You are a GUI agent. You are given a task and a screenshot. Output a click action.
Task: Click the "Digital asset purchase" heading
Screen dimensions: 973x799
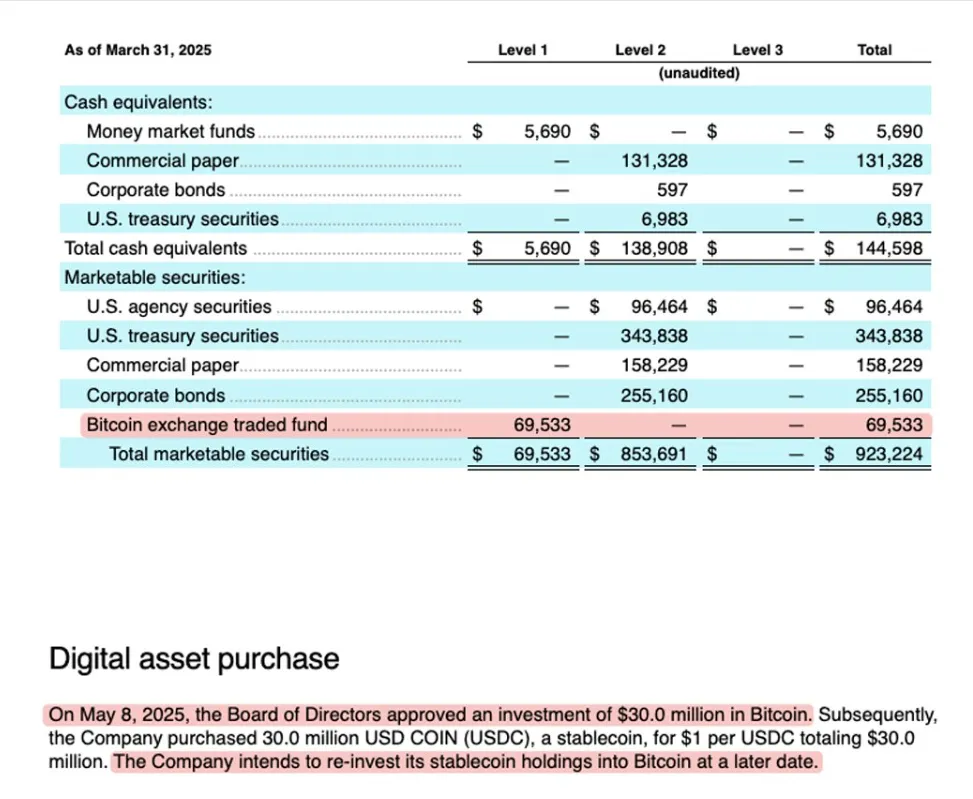pyautogui.click(x=194, y=659)
